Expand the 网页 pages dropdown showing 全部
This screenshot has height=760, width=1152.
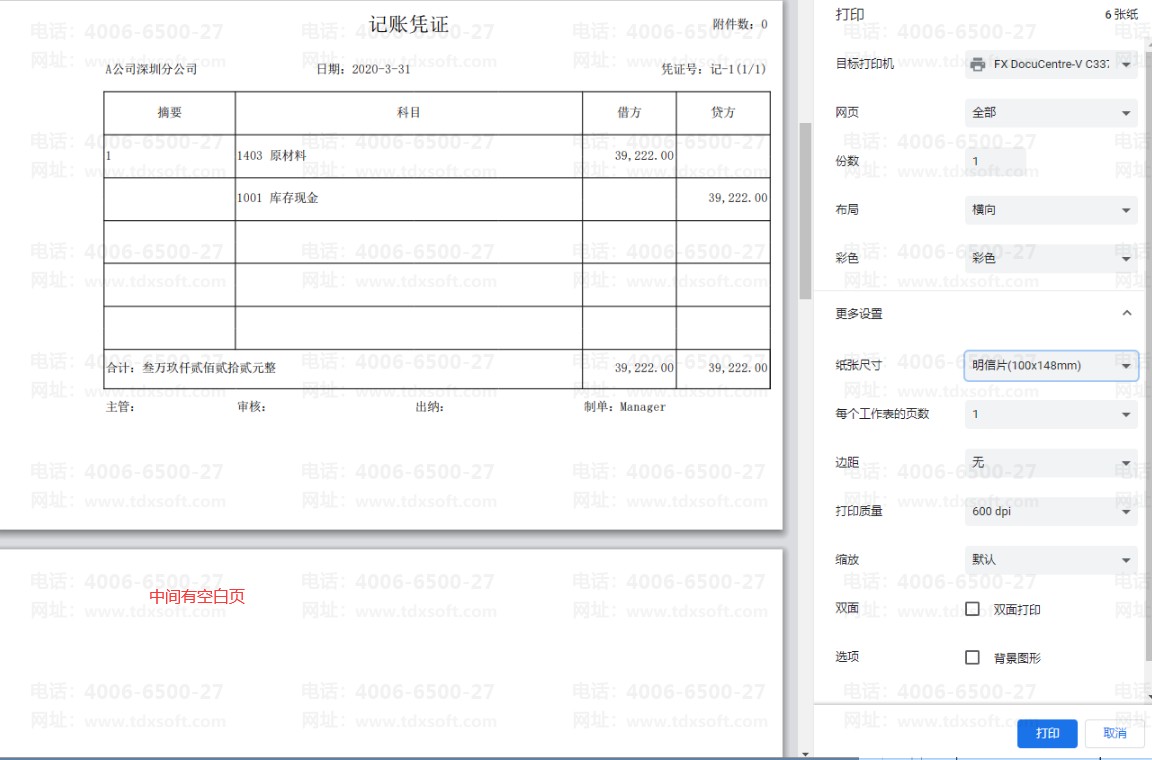[x=1050, y=113]
